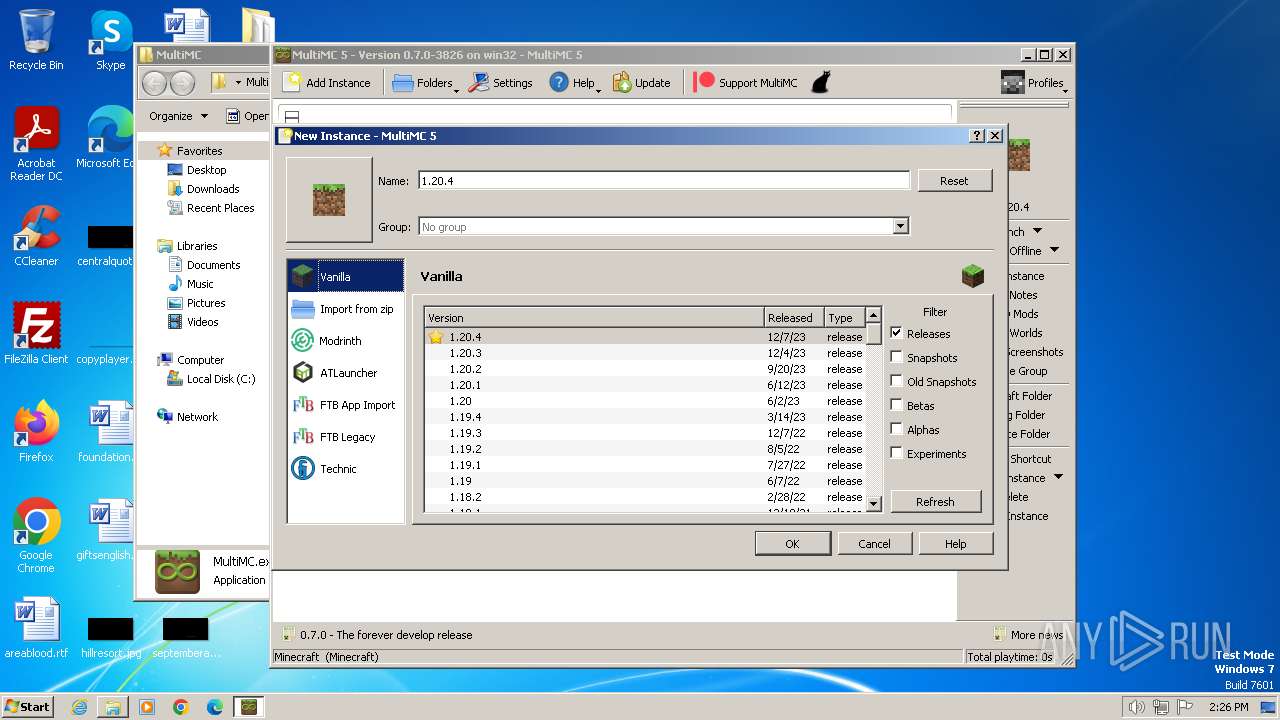Select version 1.18.2 row
Image resolution: width=1280 pixels, height=720 pixels.
[x=645, y=497]
